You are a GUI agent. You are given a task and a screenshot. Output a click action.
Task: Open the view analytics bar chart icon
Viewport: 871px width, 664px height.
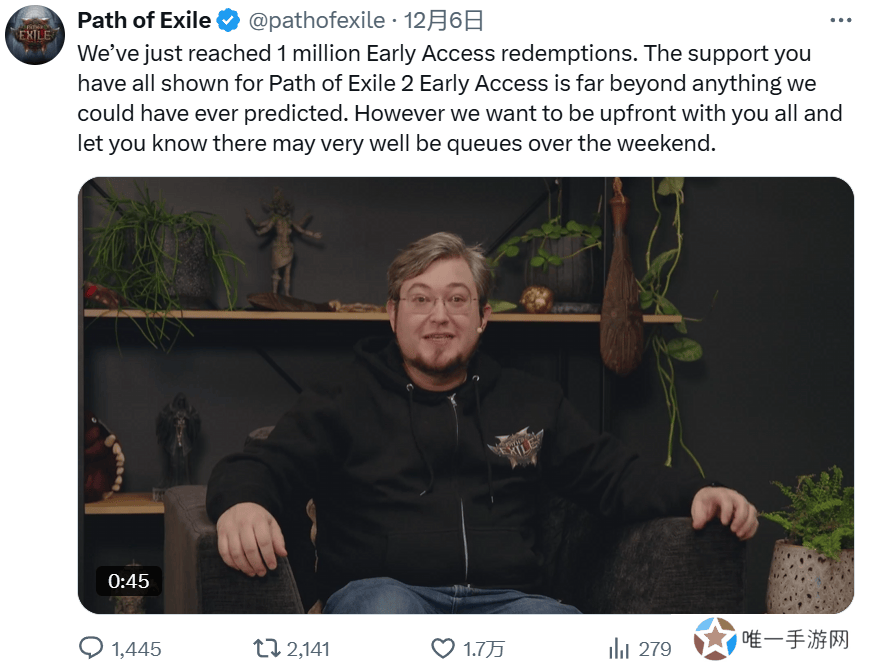coord(618,648)
